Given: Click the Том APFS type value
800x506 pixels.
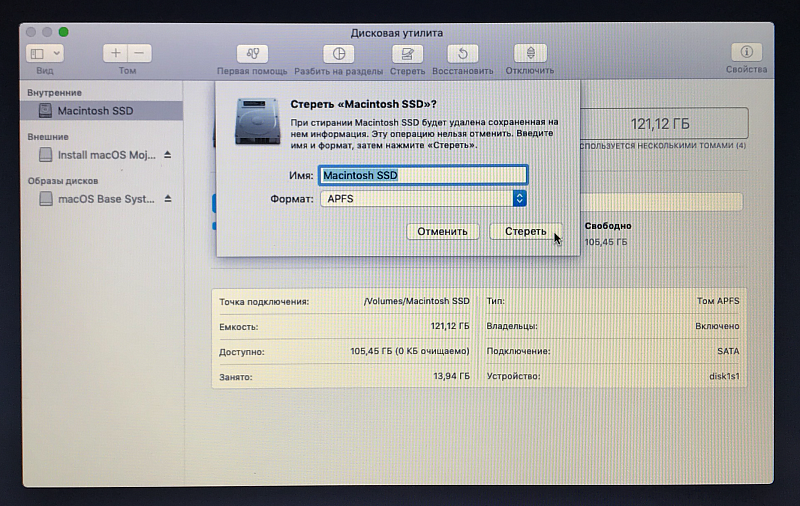Looking at the screenshot, I should pos(718,301).
